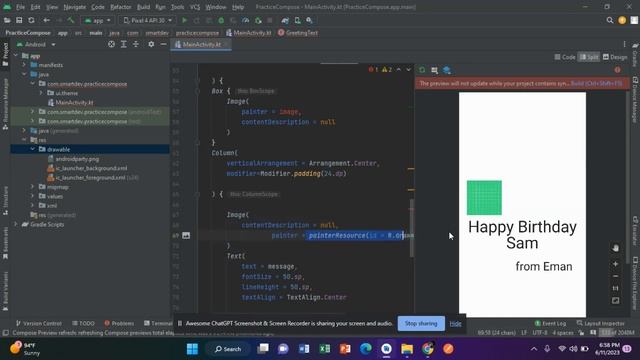
Task: Click the preview zoom-to-fit icon
Action: coord(615,301)
